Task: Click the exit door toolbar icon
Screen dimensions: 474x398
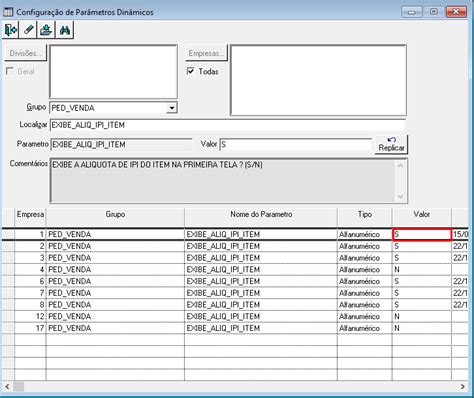Action: click(x=11, y=30)
